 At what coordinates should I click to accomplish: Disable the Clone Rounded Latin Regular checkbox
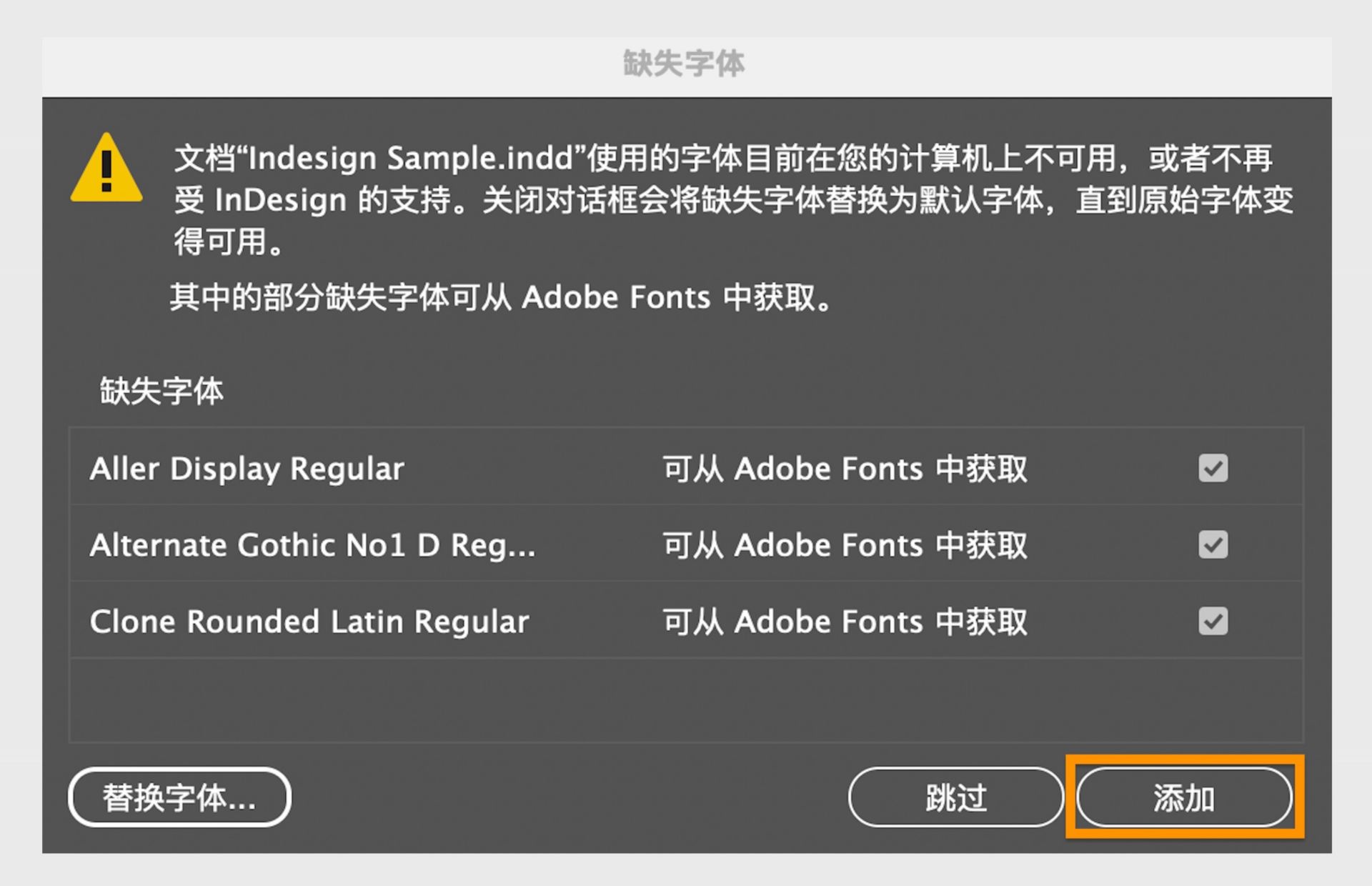(1213, 622)
